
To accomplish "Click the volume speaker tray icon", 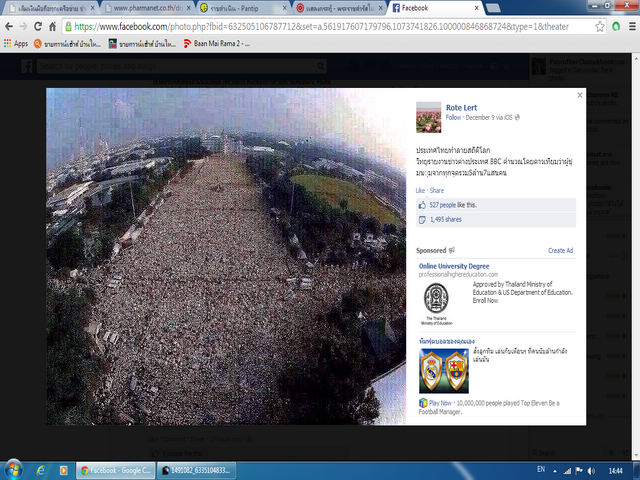I will (591, 471).
